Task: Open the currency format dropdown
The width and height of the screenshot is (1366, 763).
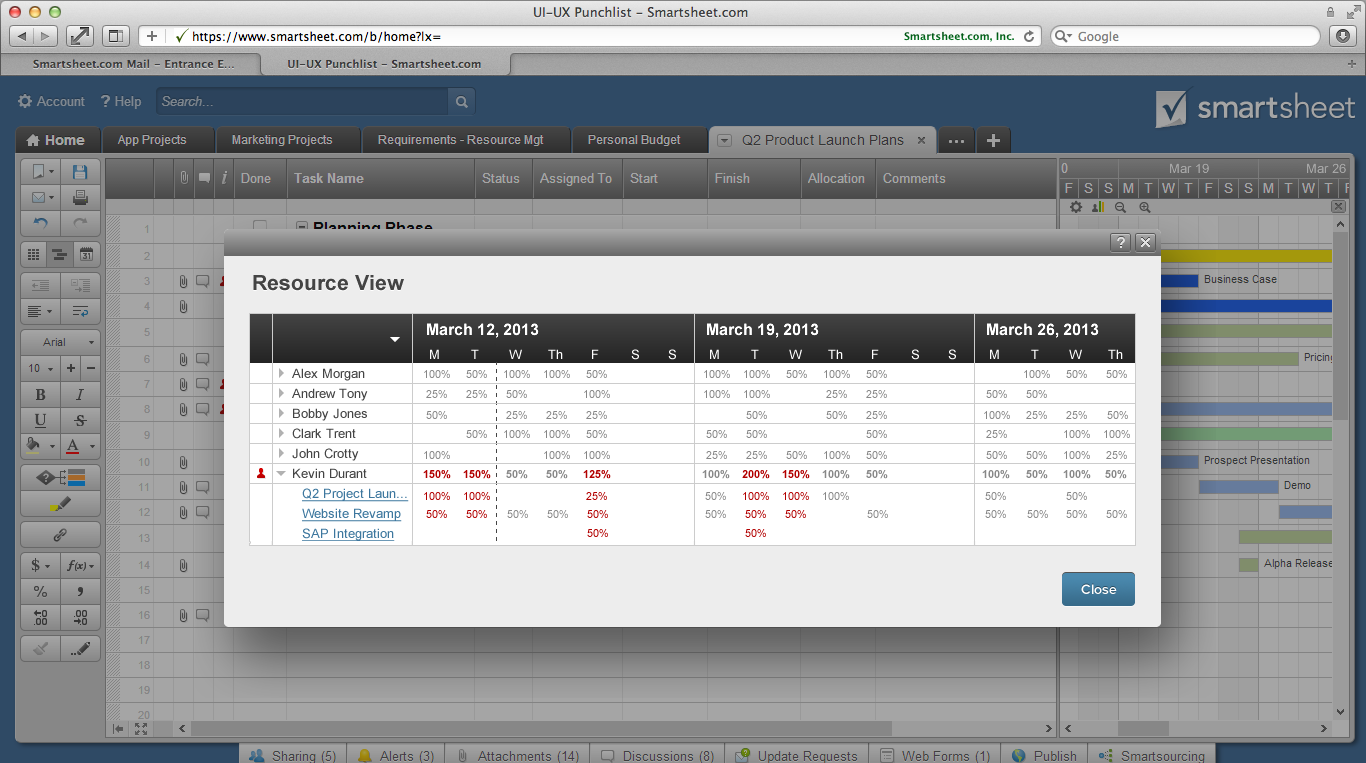Action: [x=40, y=566]
